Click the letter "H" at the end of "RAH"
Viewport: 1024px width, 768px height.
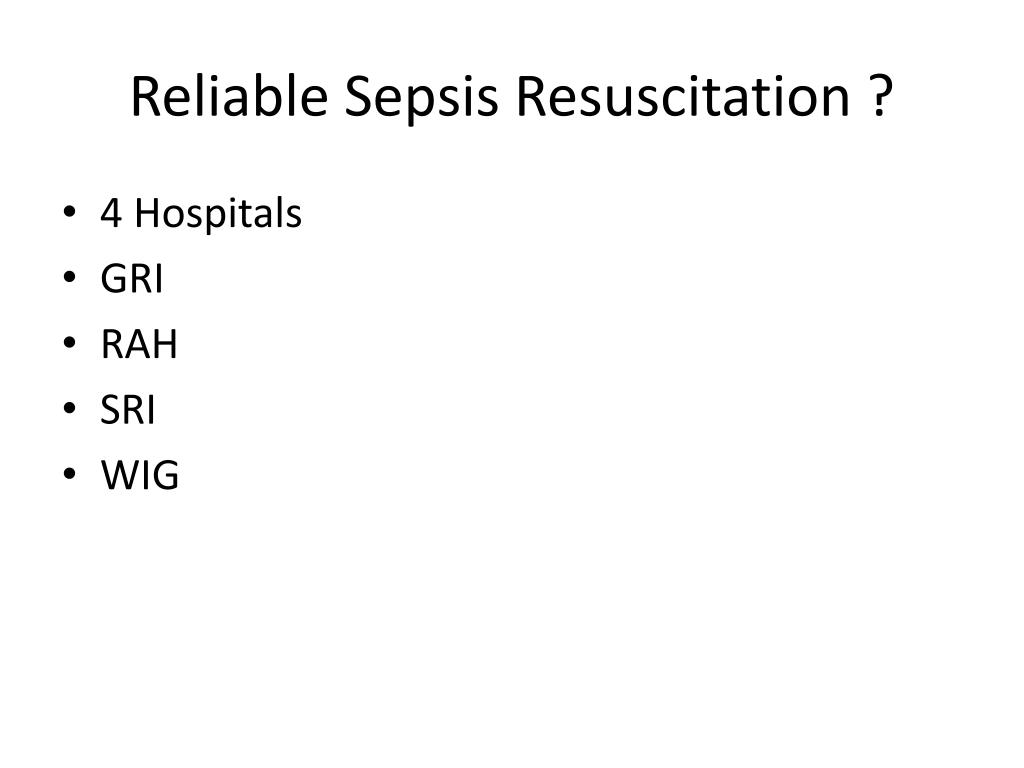tap(165, 344)
